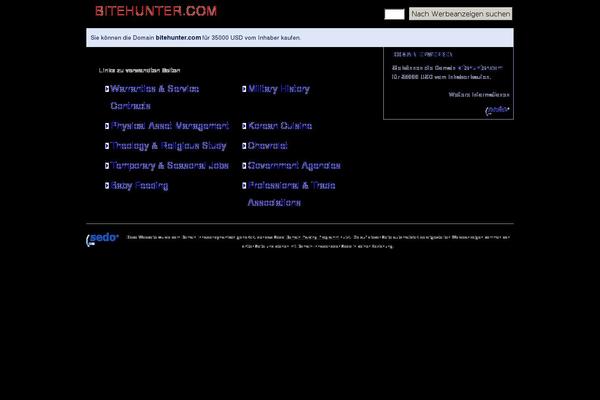Click the bullet icon beside Government Agencies

click(x=244, y=166)
